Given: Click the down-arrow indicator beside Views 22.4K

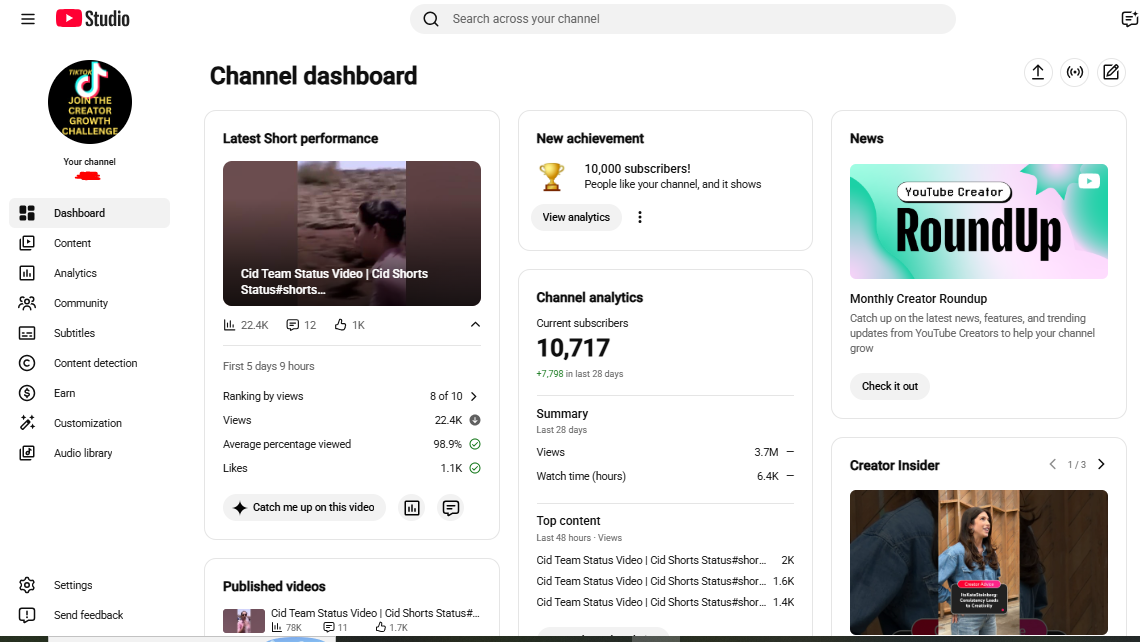Looking at the screenshot, I should [475, 420].
